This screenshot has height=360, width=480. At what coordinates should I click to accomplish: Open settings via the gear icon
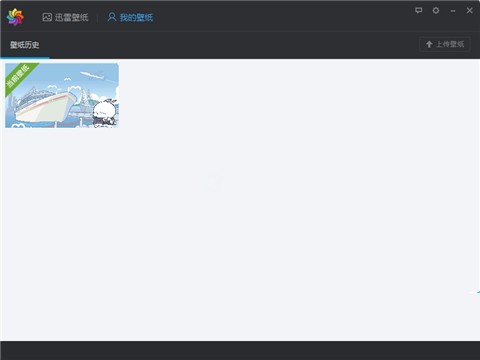click(436, 10)
